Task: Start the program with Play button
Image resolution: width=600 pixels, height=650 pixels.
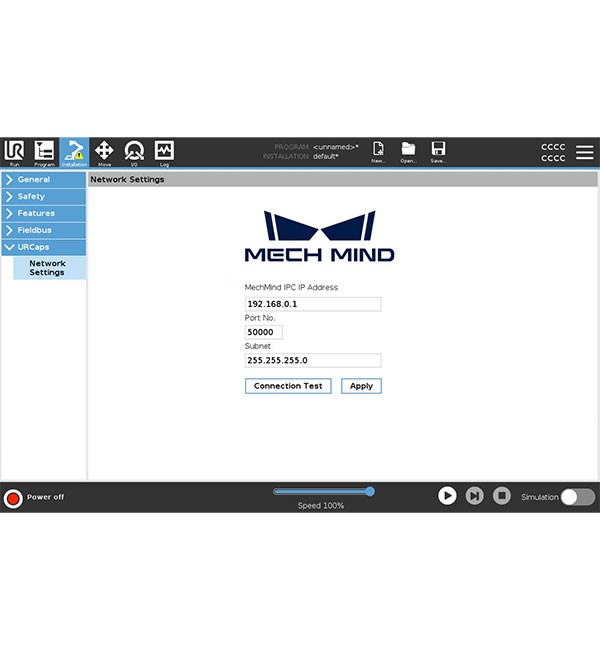Action: pyautogui.click(x=447, y=496)
